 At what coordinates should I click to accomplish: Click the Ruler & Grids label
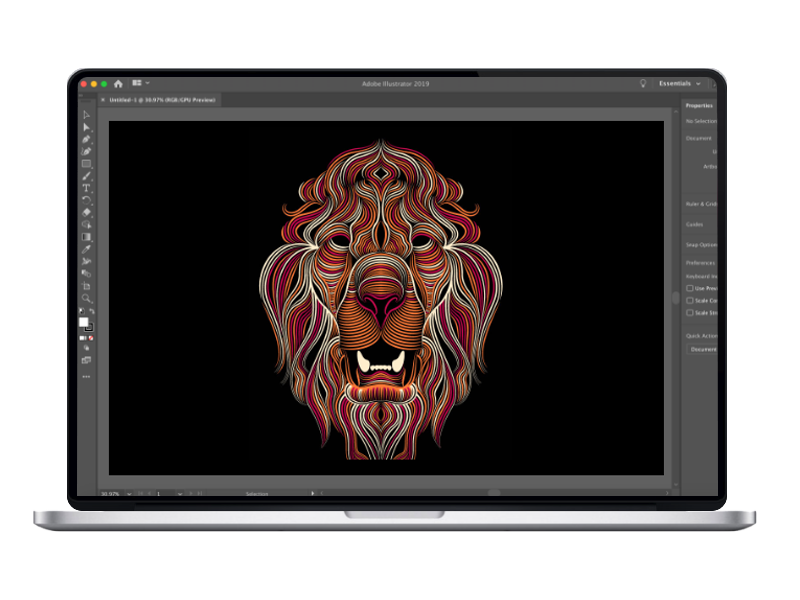701,204
